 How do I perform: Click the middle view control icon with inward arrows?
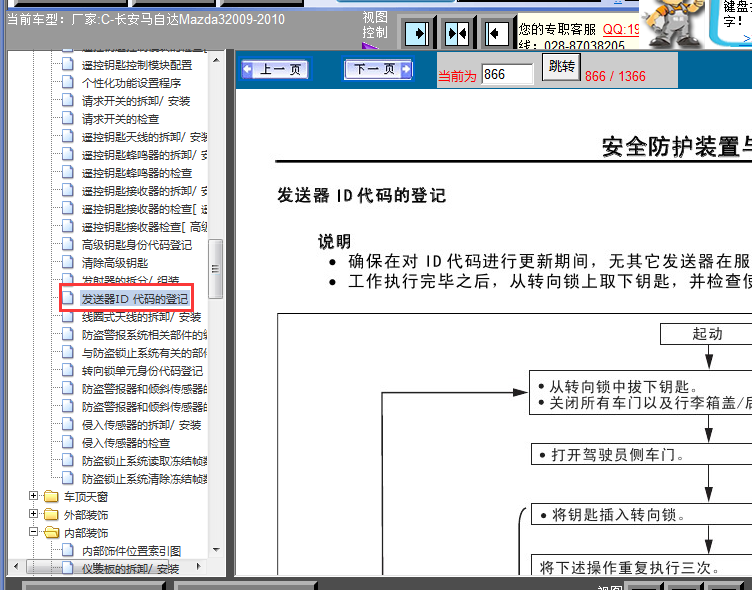[x=457, y=33]
